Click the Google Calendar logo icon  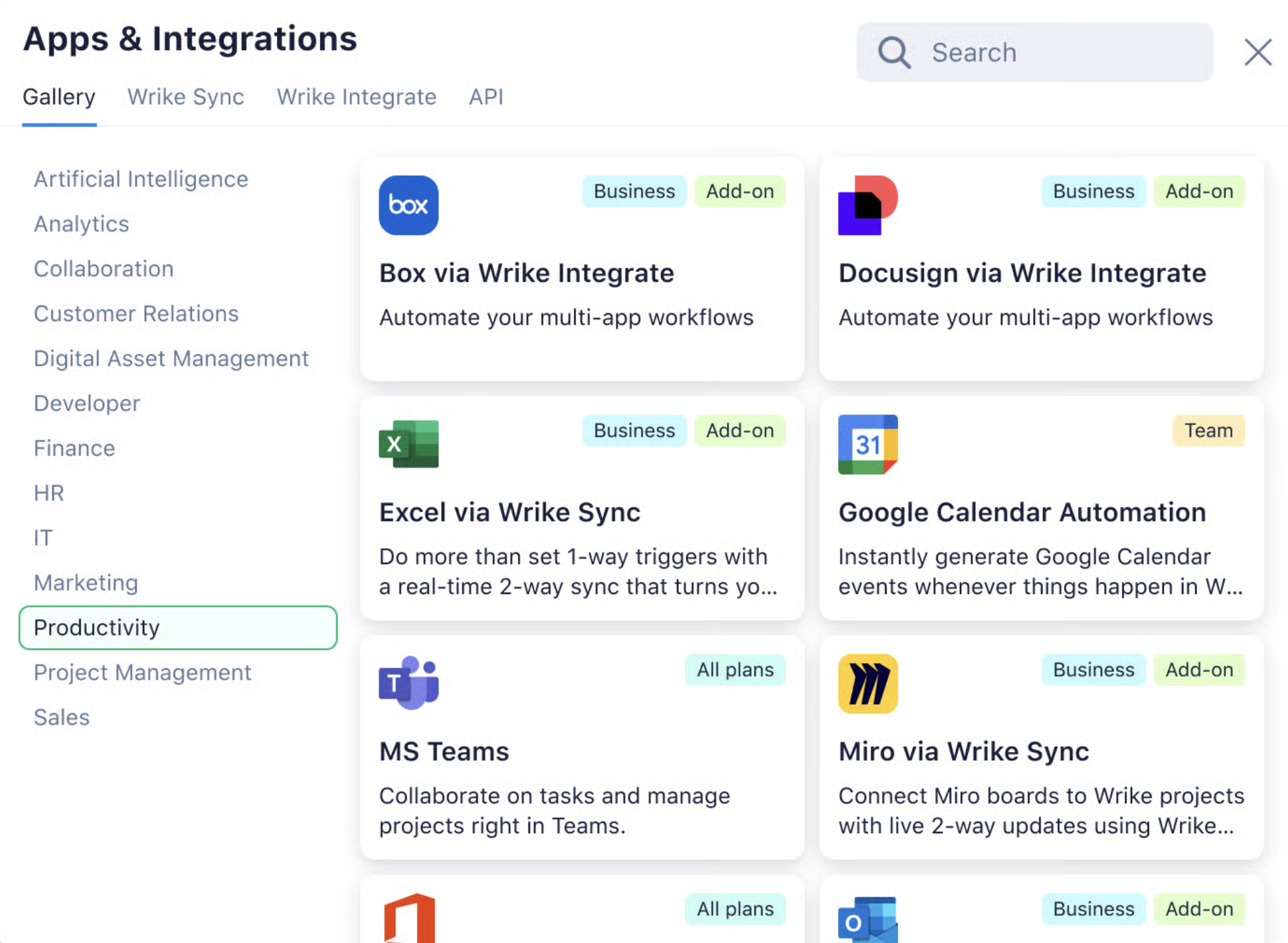pyautogui.click(x=868, y=444)
